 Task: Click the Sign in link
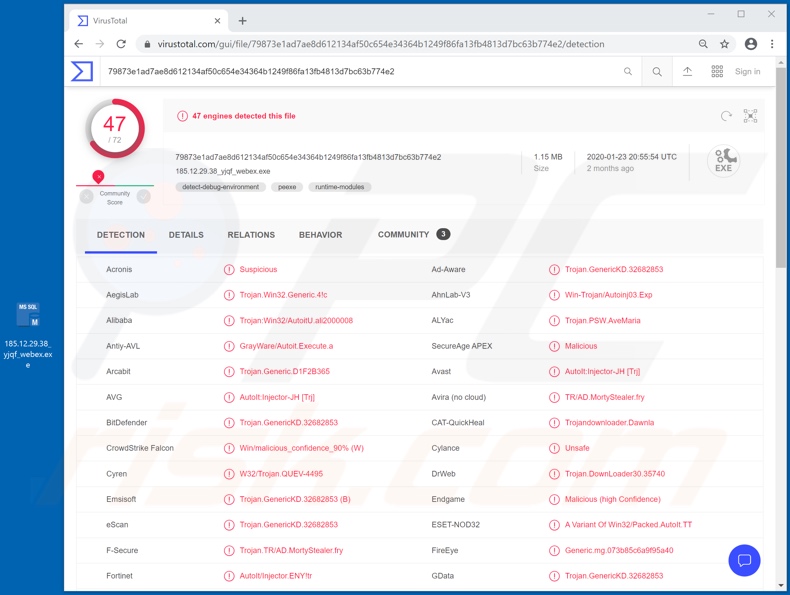(748, 72)
